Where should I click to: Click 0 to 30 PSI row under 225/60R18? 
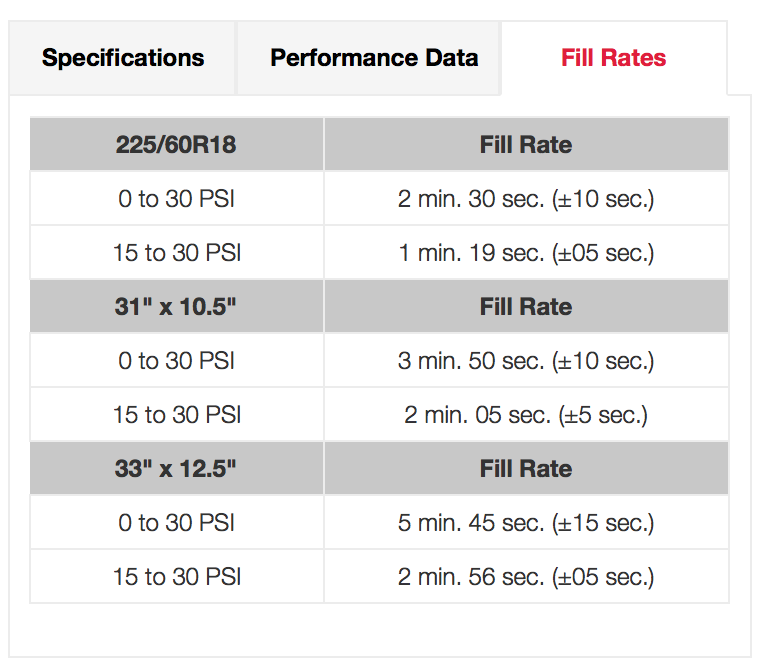tap(177, 199)
